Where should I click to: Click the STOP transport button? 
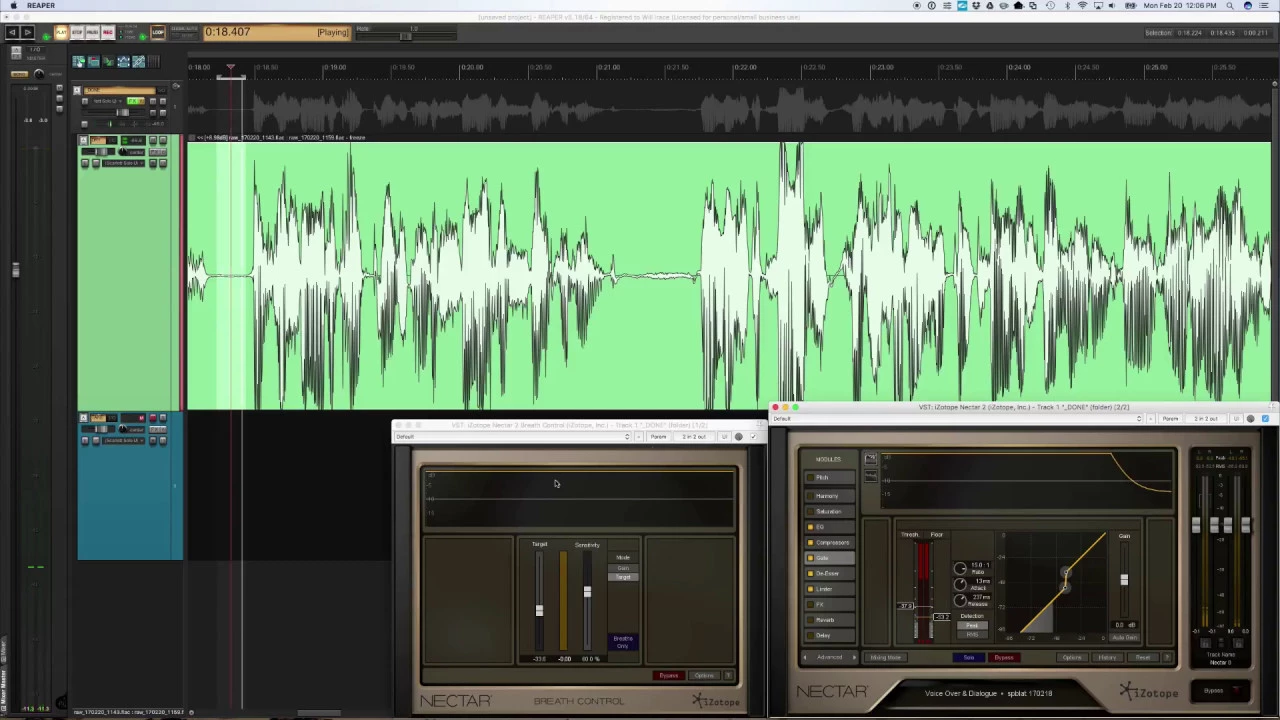pos(77,32)
